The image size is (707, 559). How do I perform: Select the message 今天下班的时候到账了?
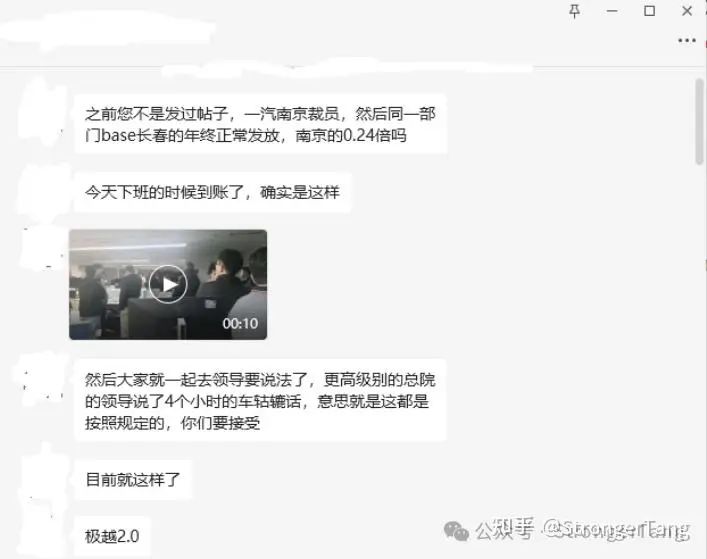tap(212, 192)
